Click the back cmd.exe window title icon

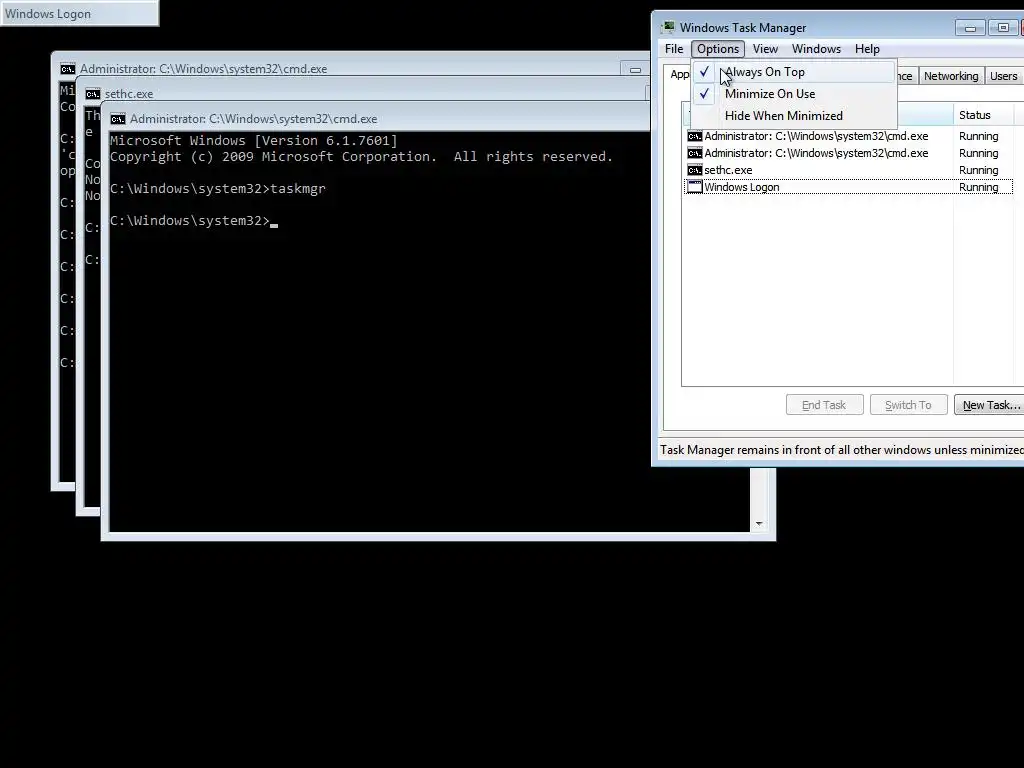(x=68, y=69)
